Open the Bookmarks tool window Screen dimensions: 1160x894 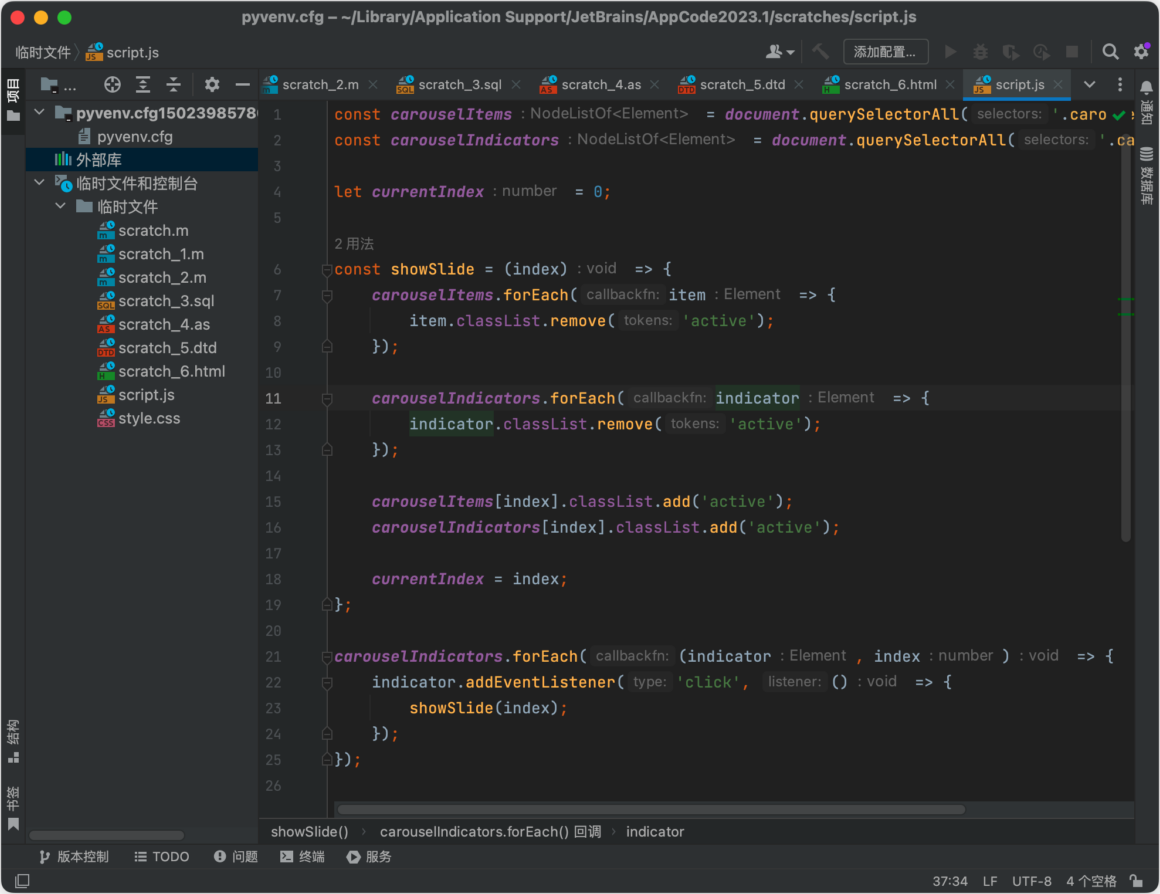pyautogui.click(x=13, y=809)
